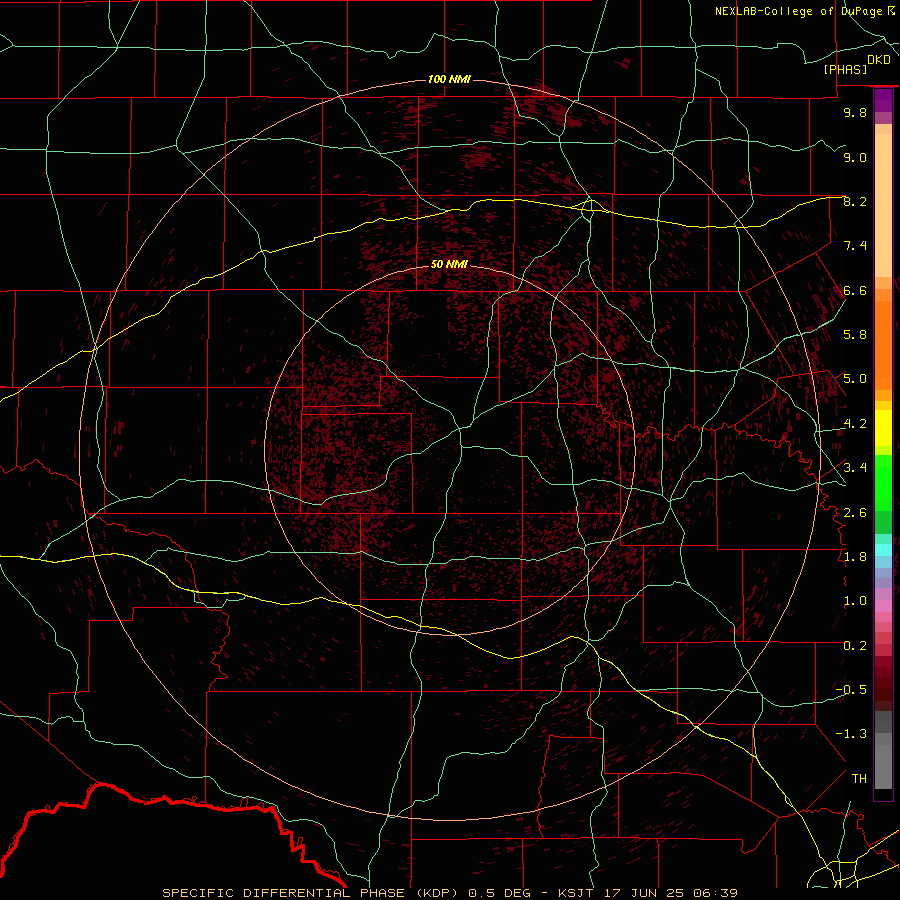Viewport: 900px width, 900px height.
Task: Click the 4.2 value on the color scale
Action: [855, 424]
